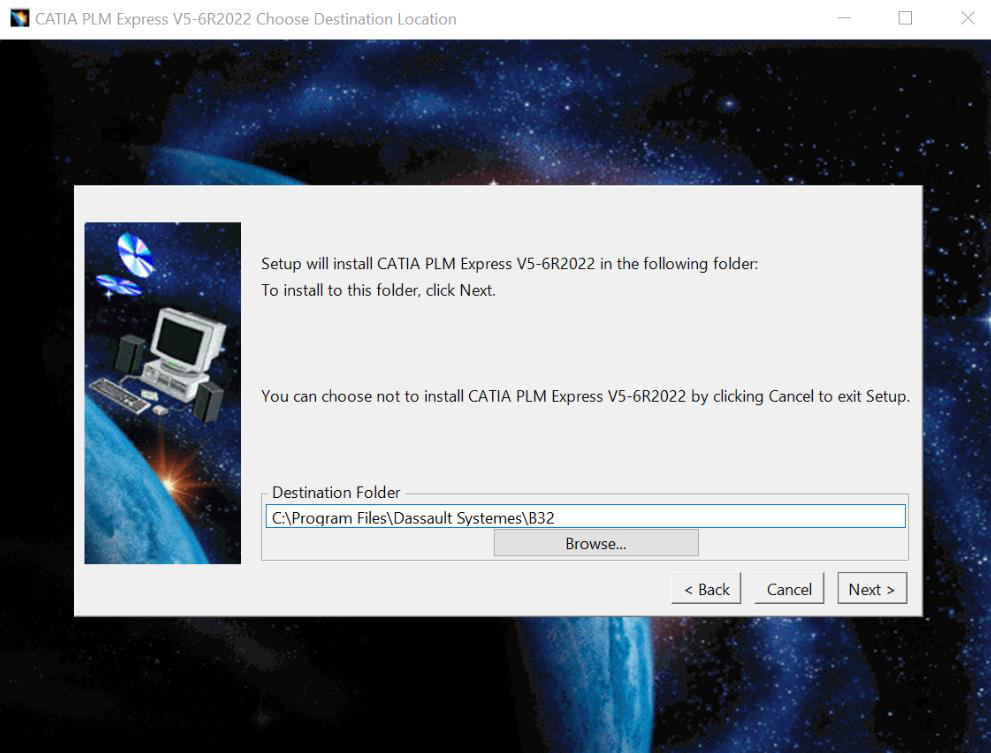The image size is (991, 753).
Task: Open the Browse... folder picker
Action: click(x=596, y=543)
